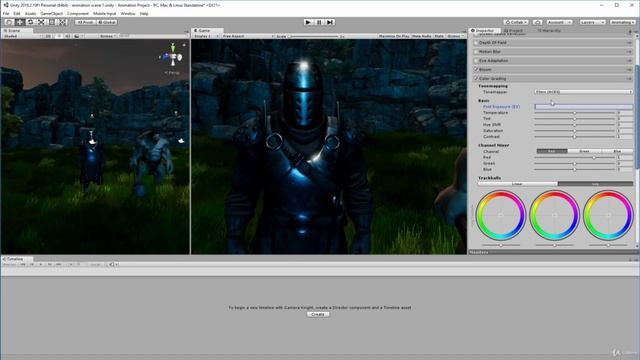
Task: Toggle Global/Local handle rotation button
Action: click(107, 22)
